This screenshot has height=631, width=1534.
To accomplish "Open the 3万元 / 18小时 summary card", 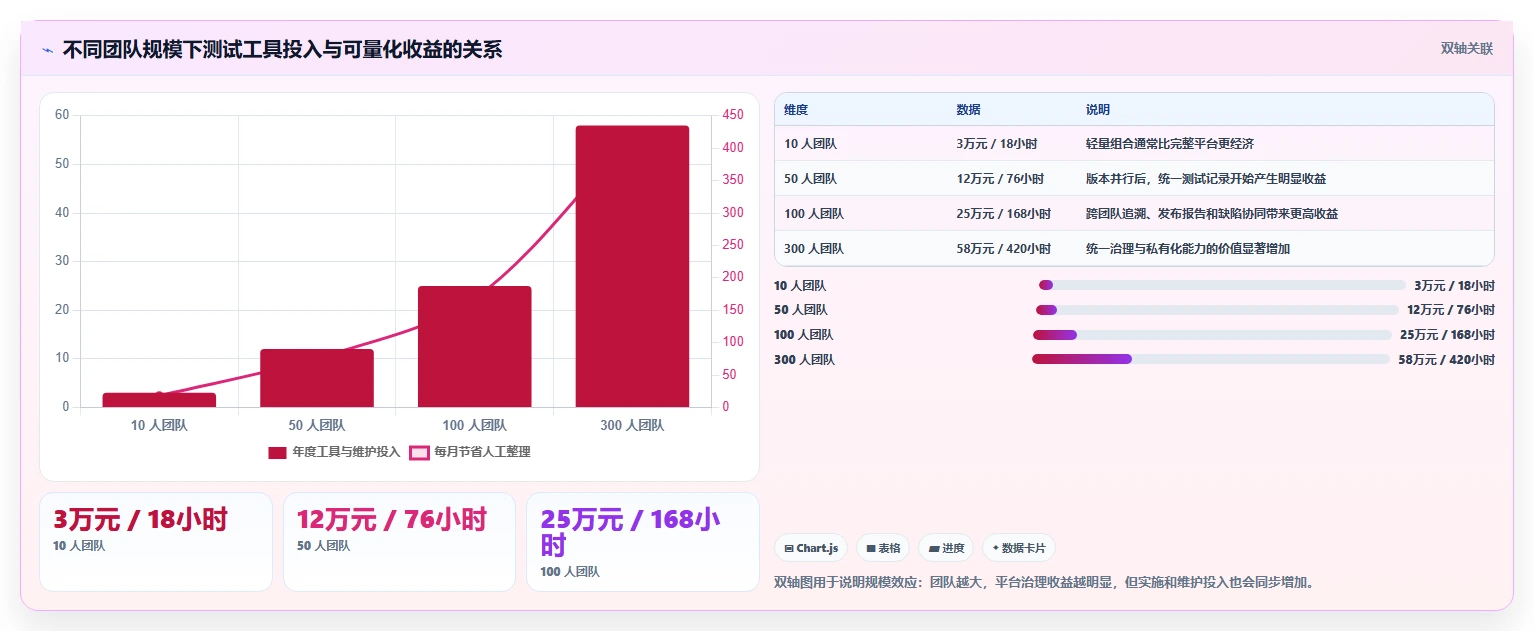I will [156, 542].
